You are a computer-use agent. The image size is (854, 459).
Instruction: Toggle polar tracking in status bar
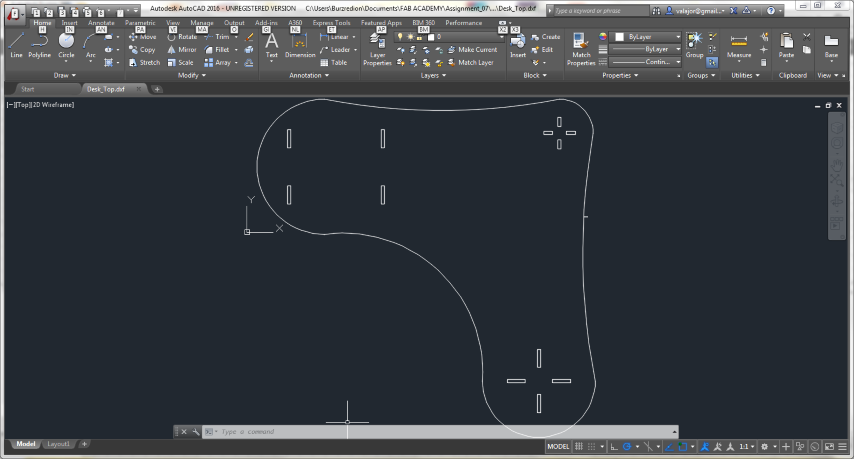(x=627, y=446)
